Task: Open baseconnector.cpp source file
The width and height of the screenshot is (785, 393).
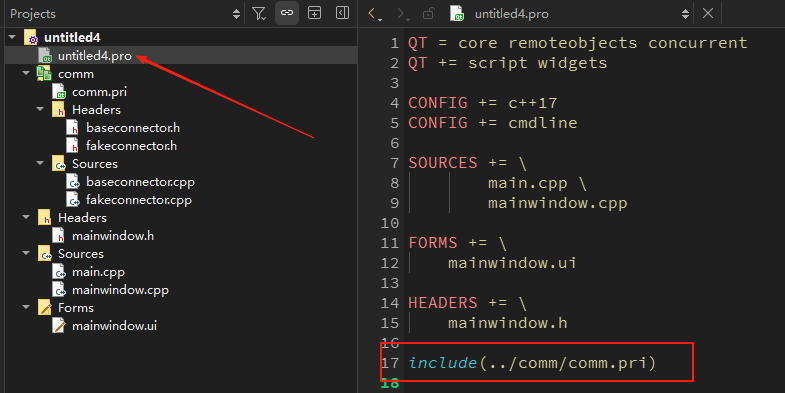Action: pyautogui.click(x=140, y=182)
